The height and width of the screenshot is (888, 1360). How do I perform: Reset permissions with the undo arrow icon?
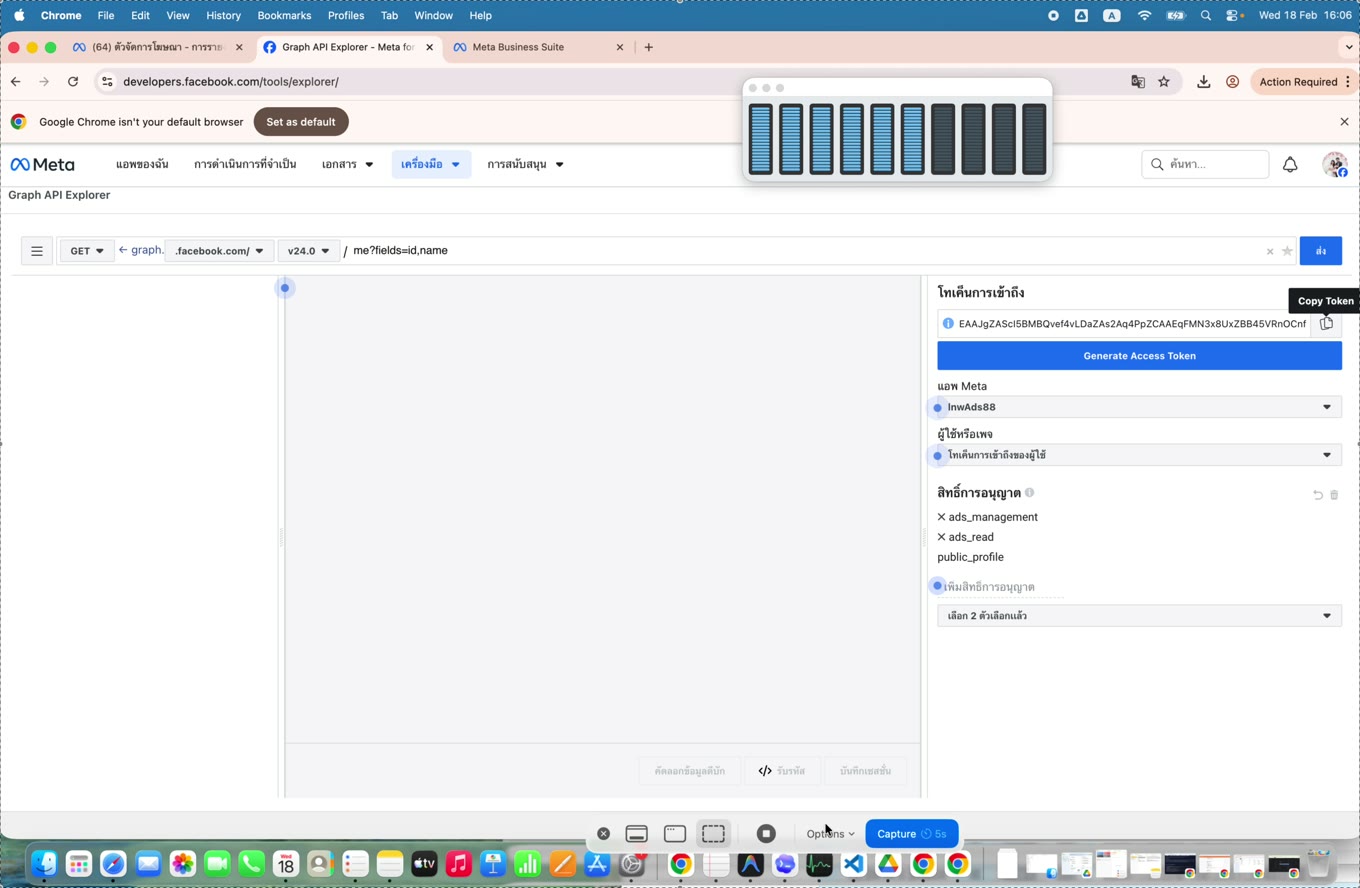pyautogui.click(x=1317, y=494)
